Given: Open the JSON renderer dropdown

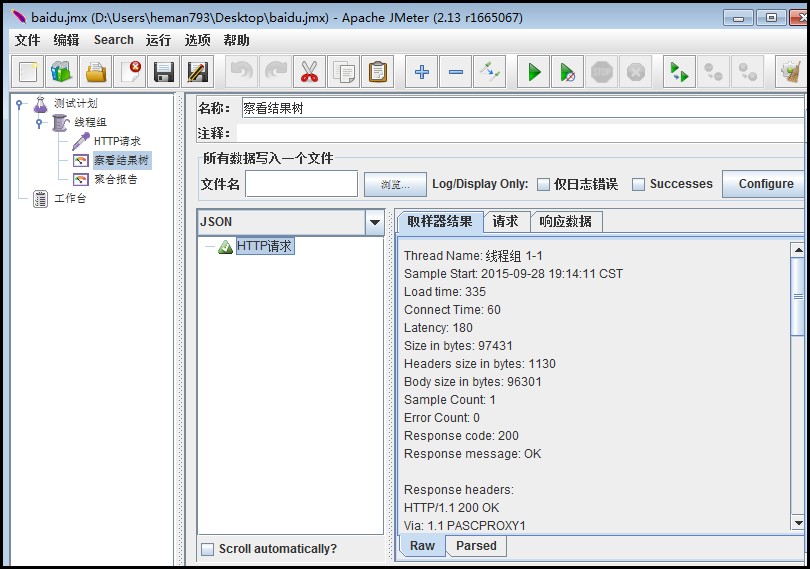Looking at the screenshot, I should click(x=375, y=222).
